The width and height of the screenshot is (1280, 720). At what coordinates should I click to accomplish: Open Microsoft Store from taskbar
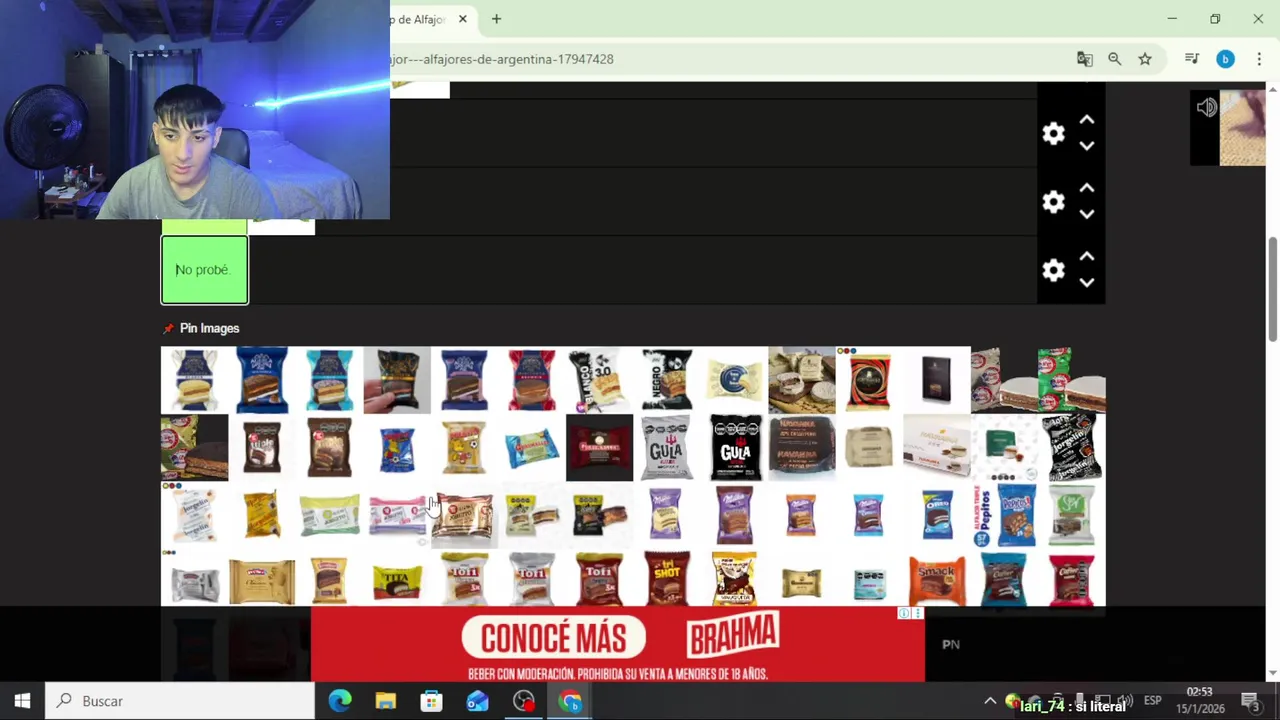(x=432, y=701)
